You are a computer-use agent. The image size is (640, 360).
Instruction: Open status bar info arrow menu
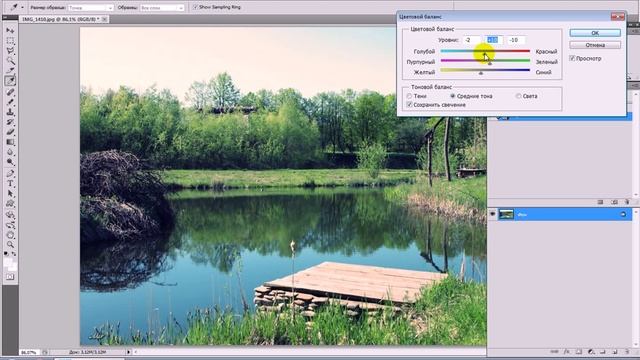point(129,351)
